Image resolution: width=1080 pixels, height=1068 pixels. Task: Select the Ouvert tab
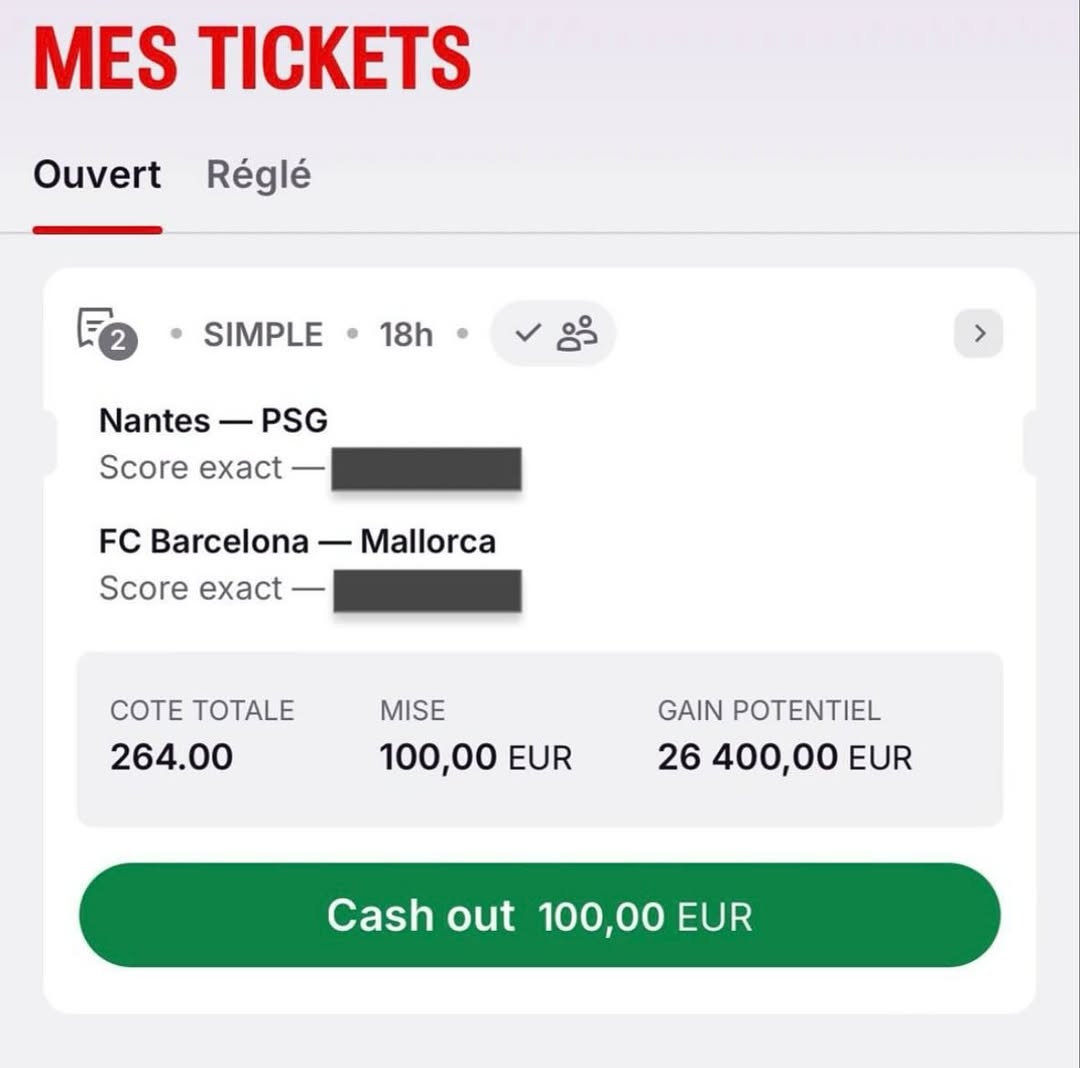coord(97,174)
